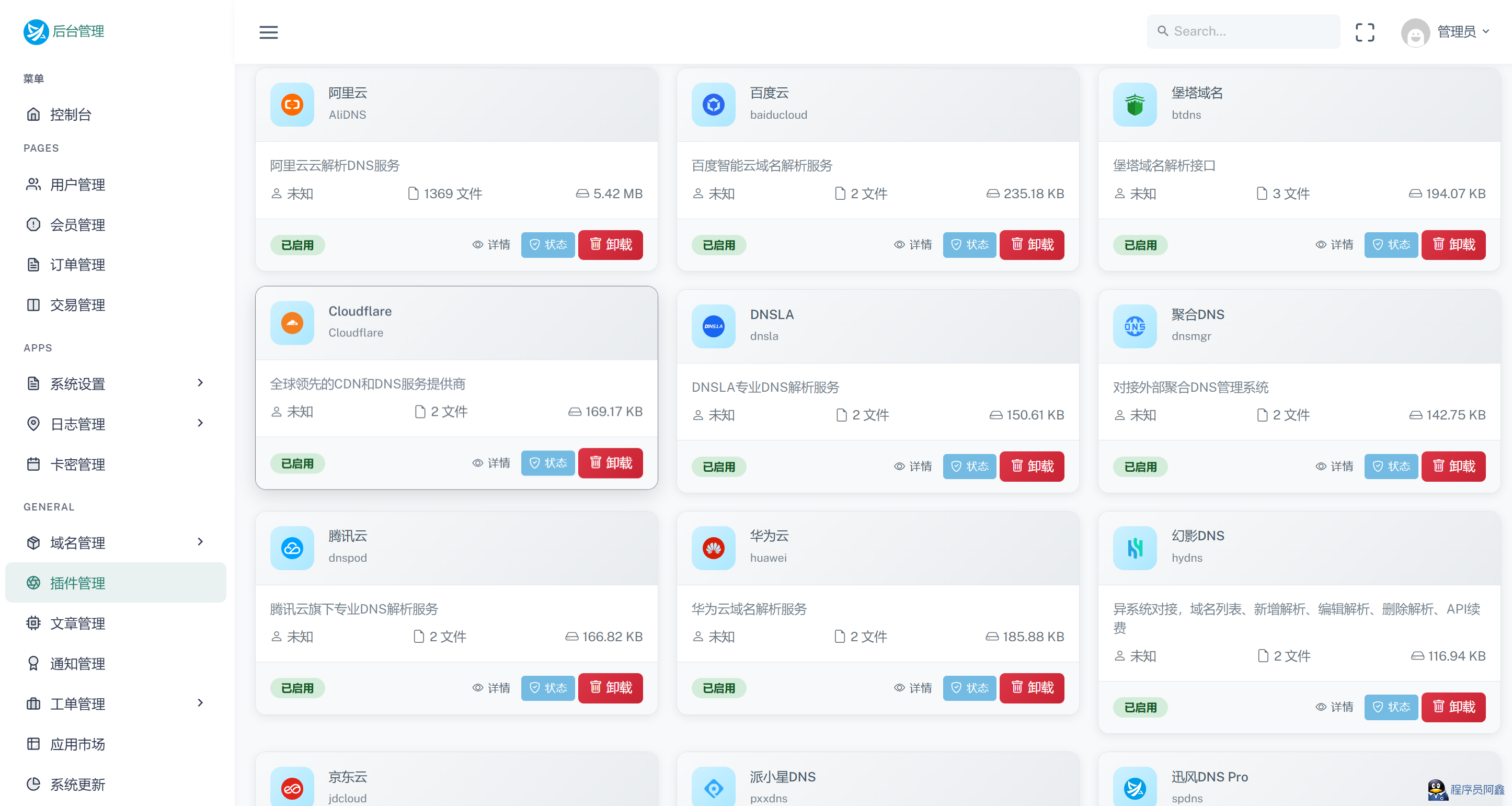The width and height of the screenshot is (1512, 806).
Task: Open the 管理员 account dropdown
Action: tap(1460, 32)
